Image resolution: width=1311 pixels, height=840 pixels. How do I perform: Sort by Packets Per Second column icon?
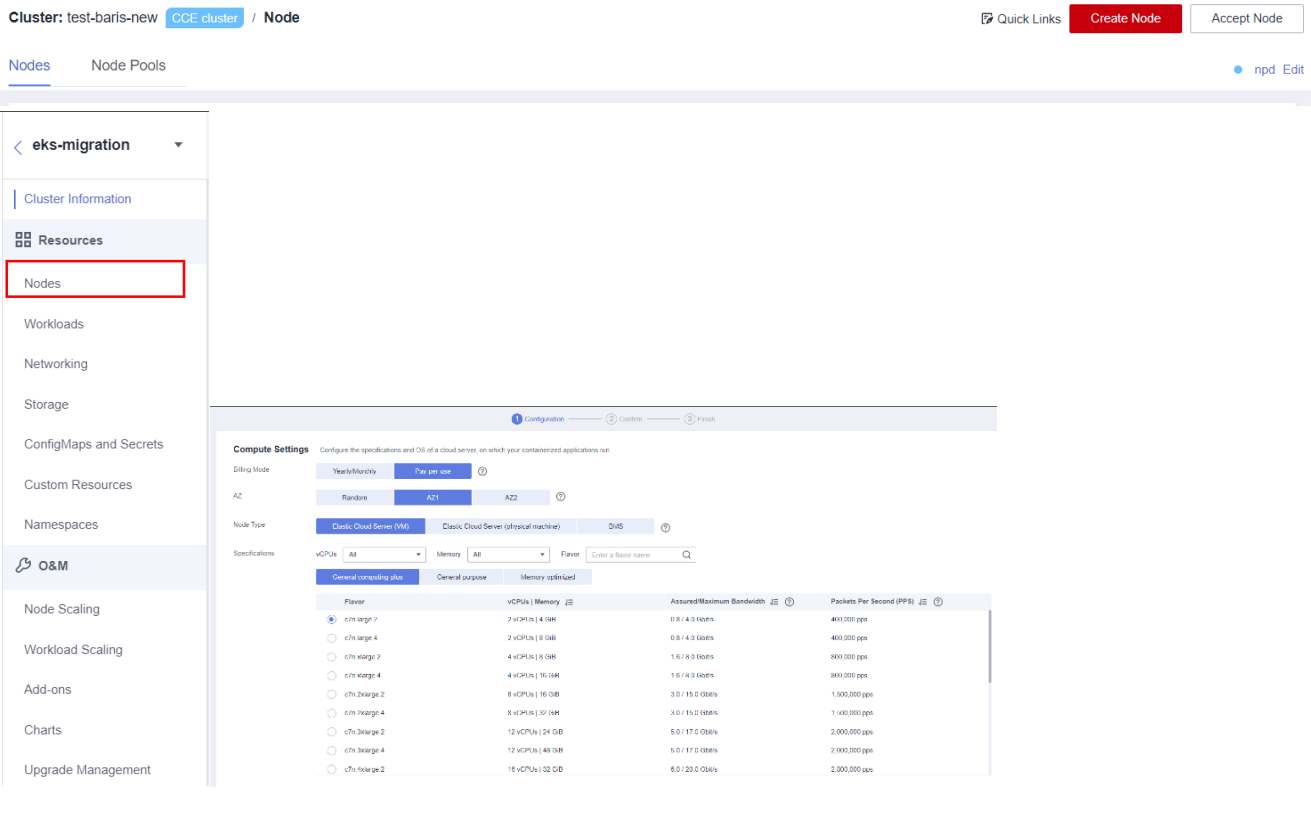coord(923,602)
